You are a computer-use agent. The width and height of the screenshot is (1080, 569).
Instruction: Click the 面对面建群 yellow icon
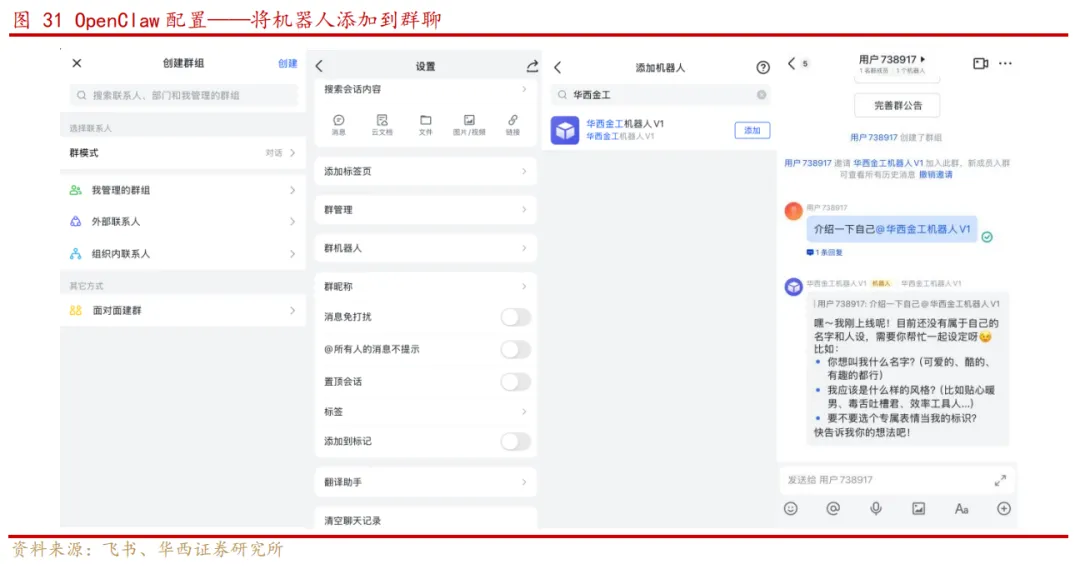click(x=76, y=311)
